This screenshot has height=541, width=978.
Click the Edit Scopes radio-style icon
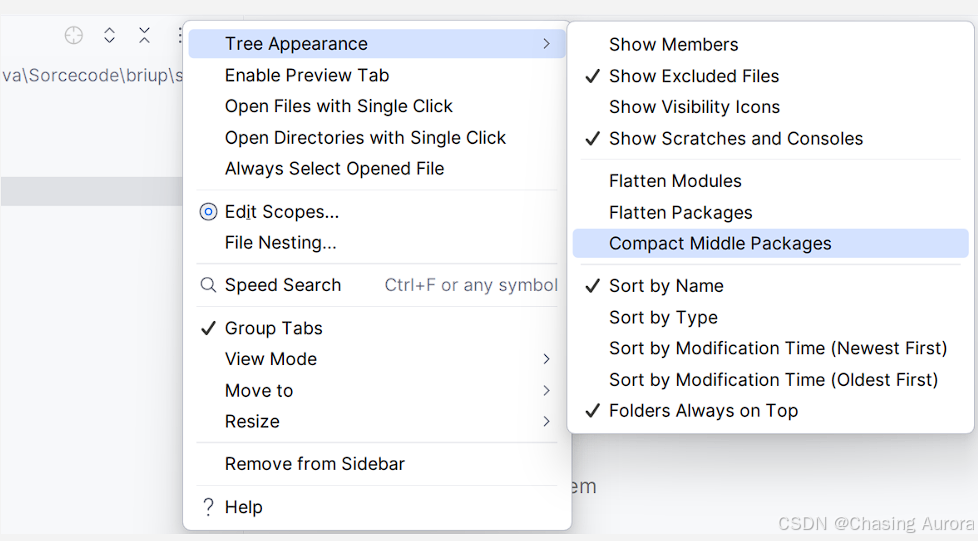coord(208,212)
